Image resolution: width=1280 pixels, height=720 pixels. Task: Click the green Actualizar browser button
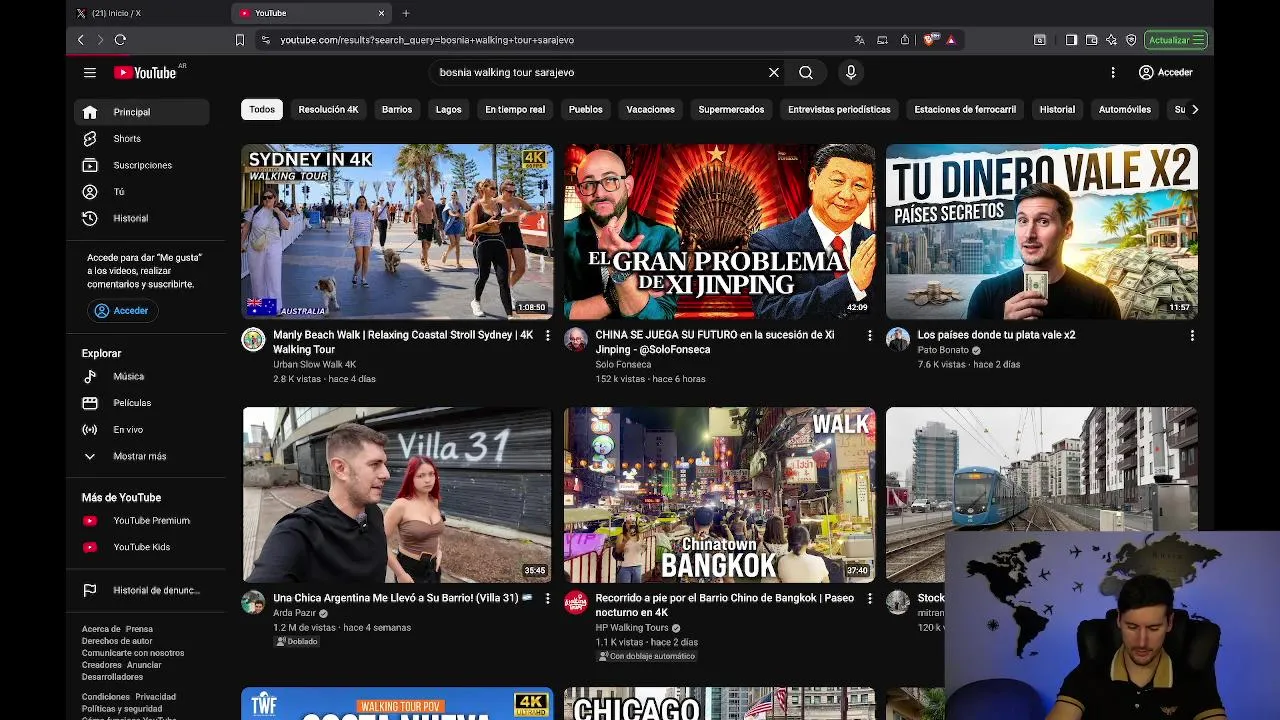coord(1176,40)
